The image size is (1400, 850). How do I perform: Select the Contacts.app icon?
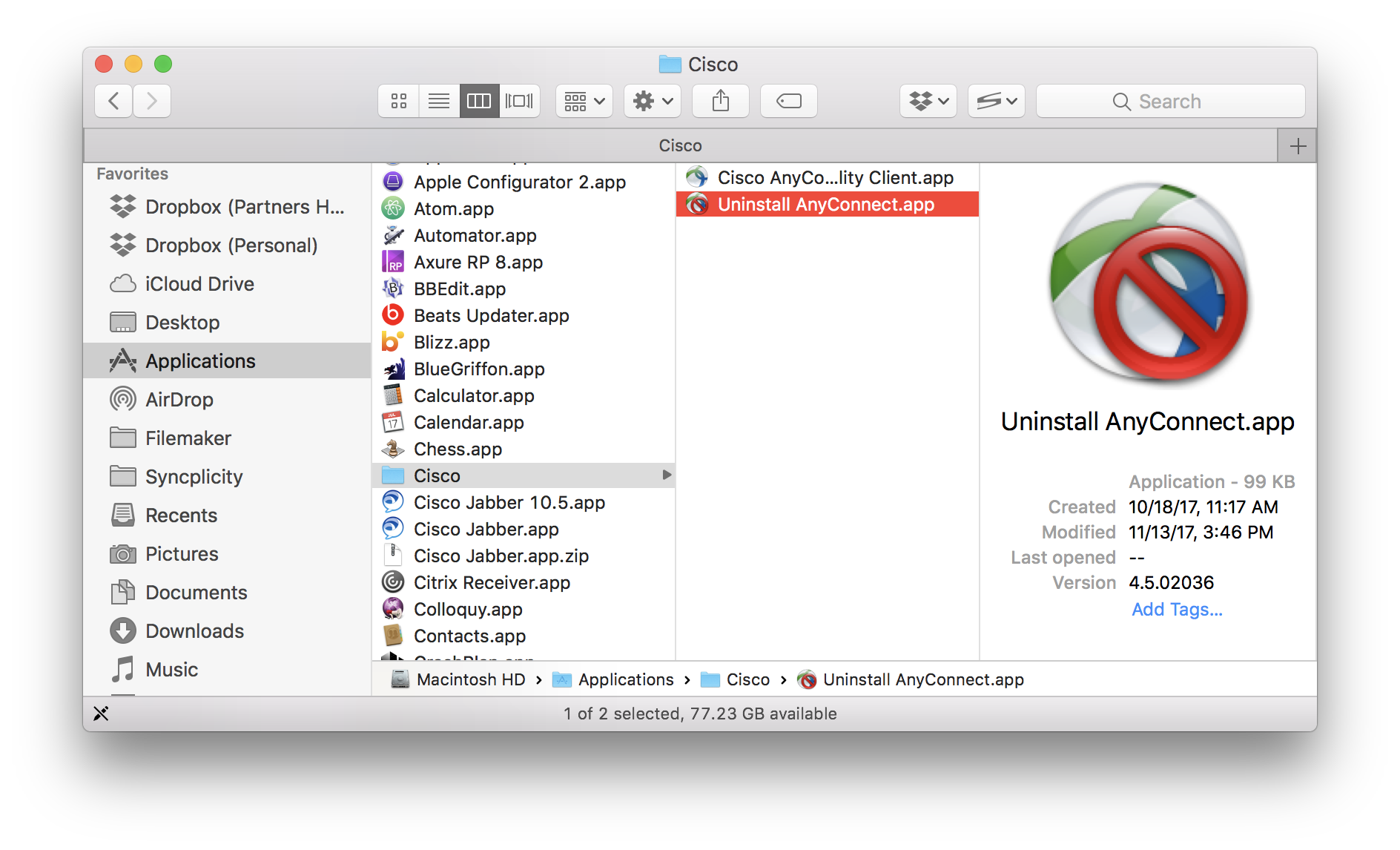(393, 636)
